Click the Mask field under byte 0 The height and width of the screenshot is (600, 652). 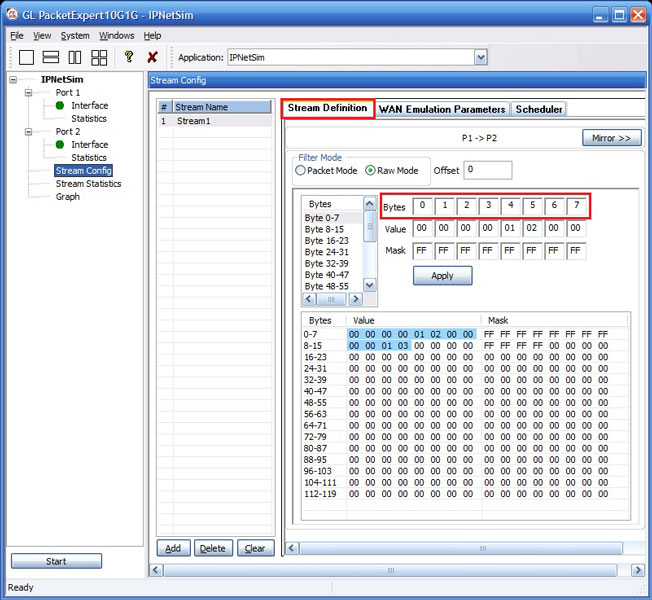(x=422, y=251)
